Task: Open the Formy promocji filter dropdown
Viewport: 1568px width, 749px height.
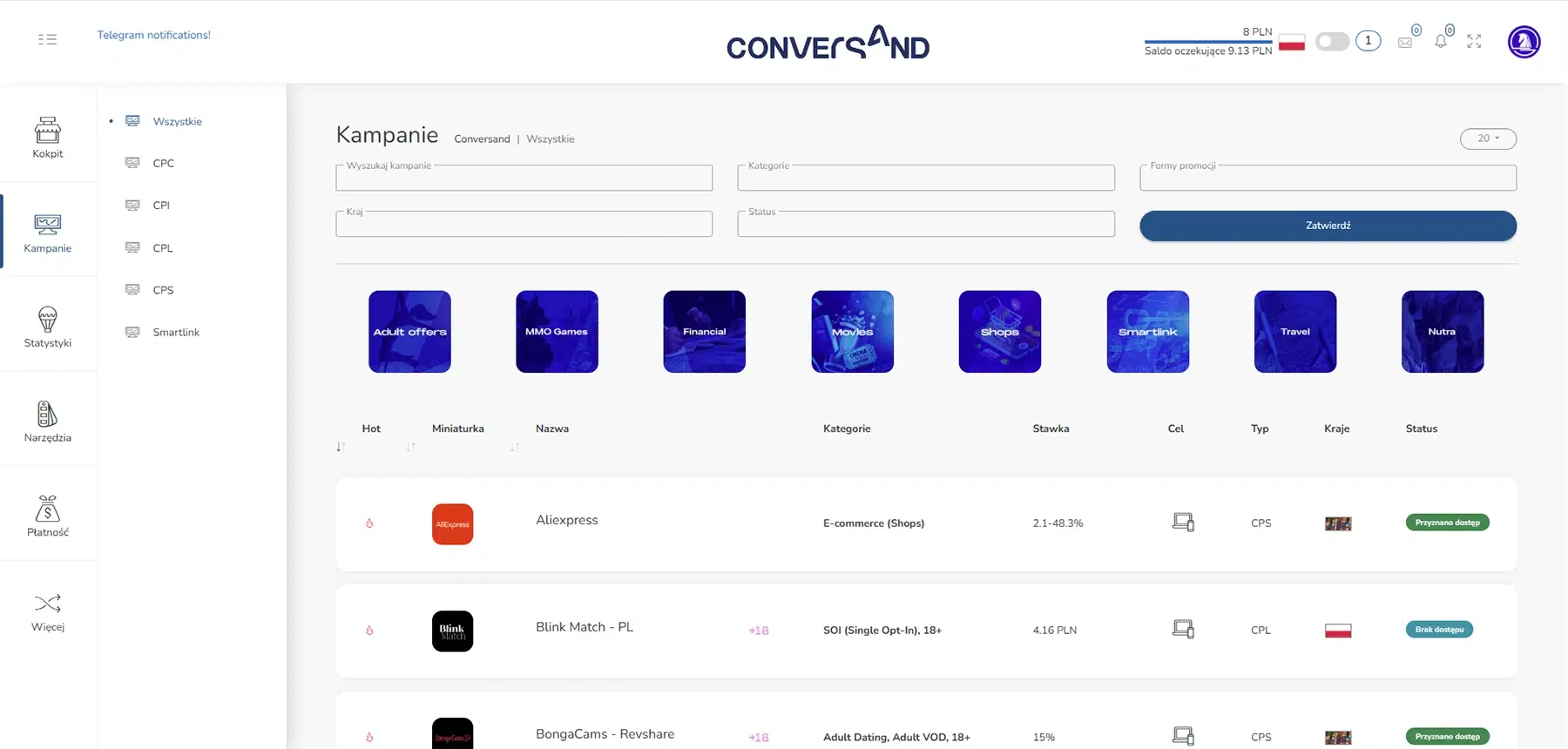Action: pyautogui.click(x=1328, y=178)
